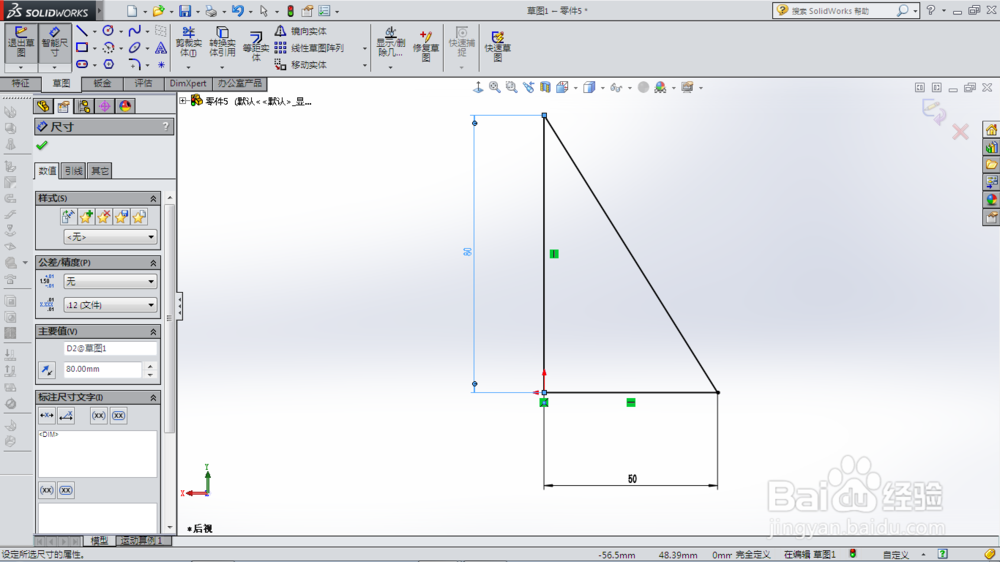Click the 80.00mm dimension value field
Viewport: 1000px width, 562px height.
tap(103, 369)
